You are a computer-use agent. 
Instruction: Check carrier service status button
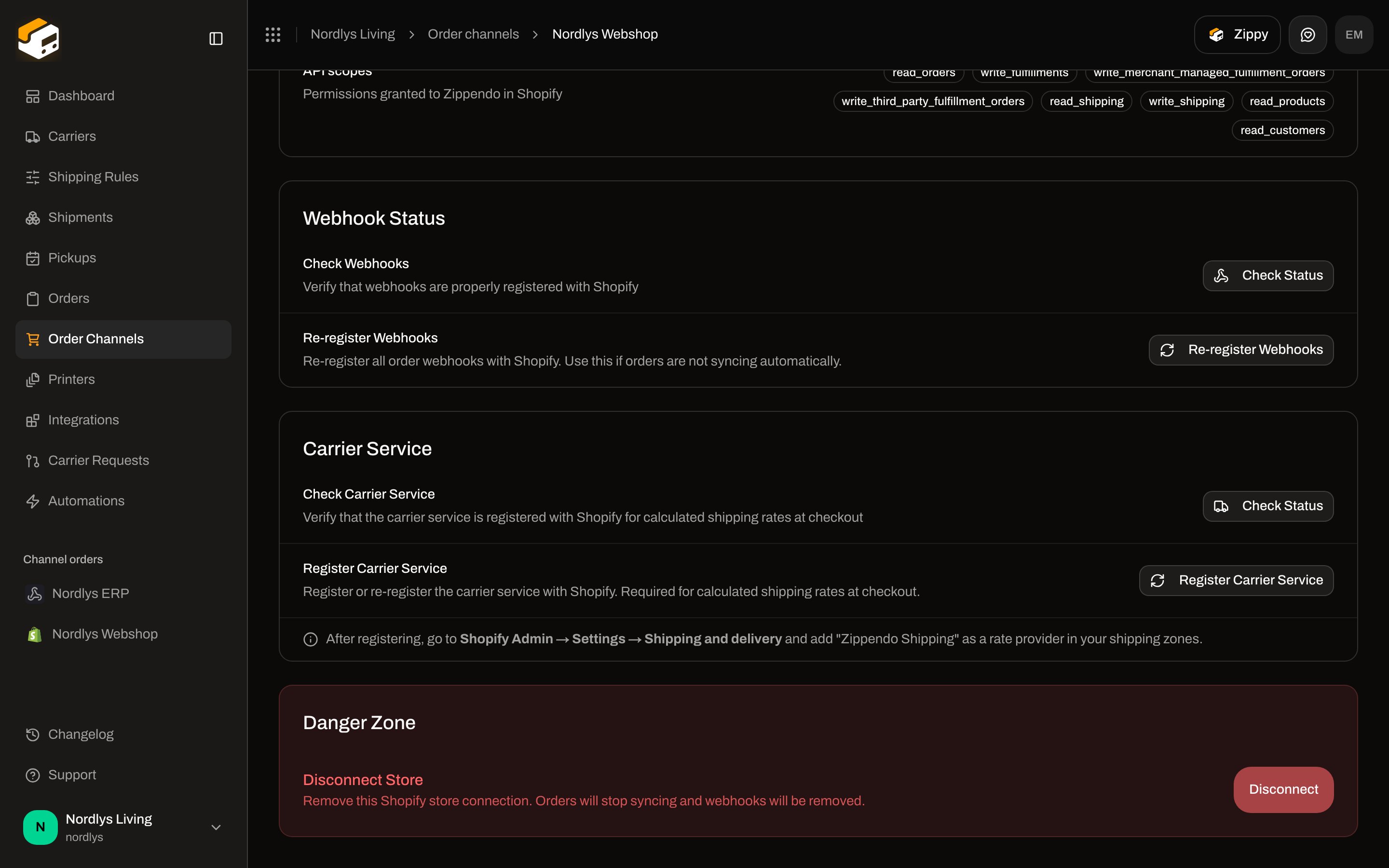1268,506
